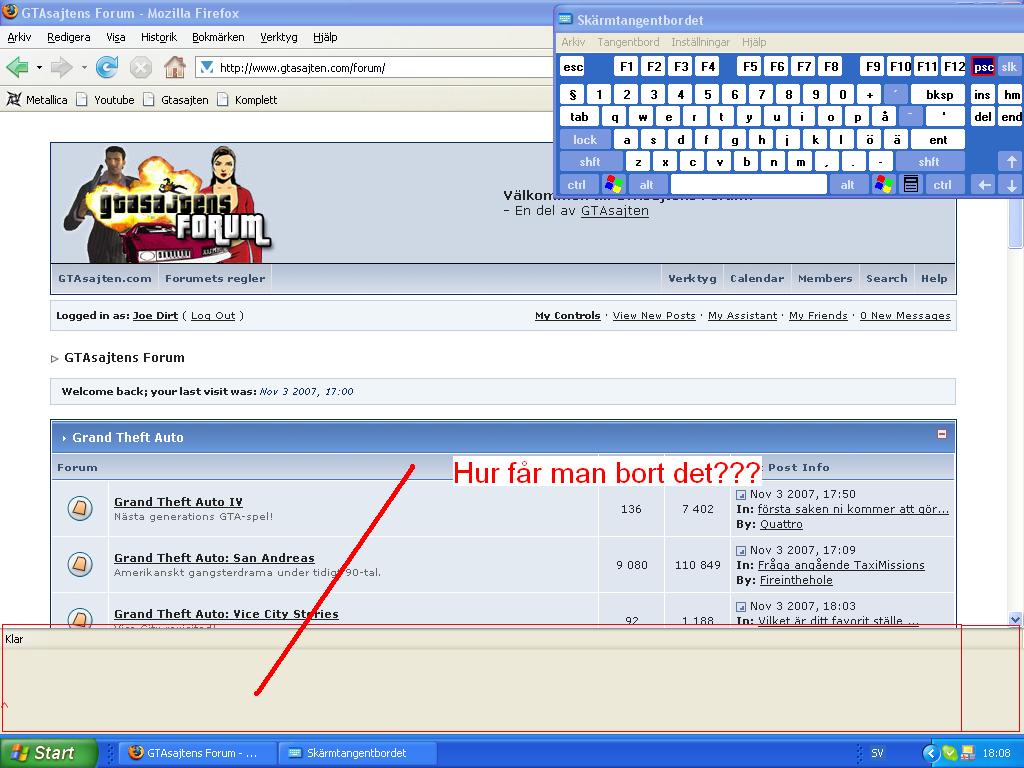This screenshot has width=1024, height=768.
Task: Open the Bokmärken menu in Firefox
Action: pos(218,37)
